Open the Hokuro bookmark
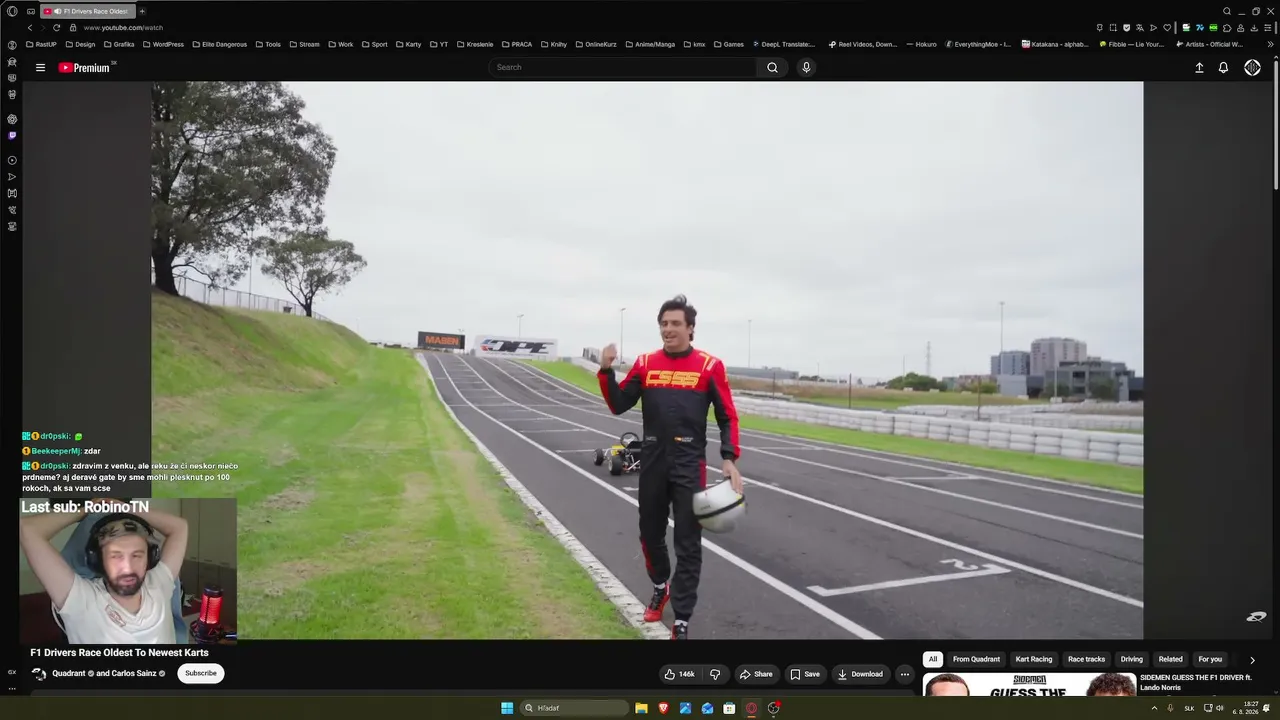This screenshot has height=720, width=1280. pos(921,44)
